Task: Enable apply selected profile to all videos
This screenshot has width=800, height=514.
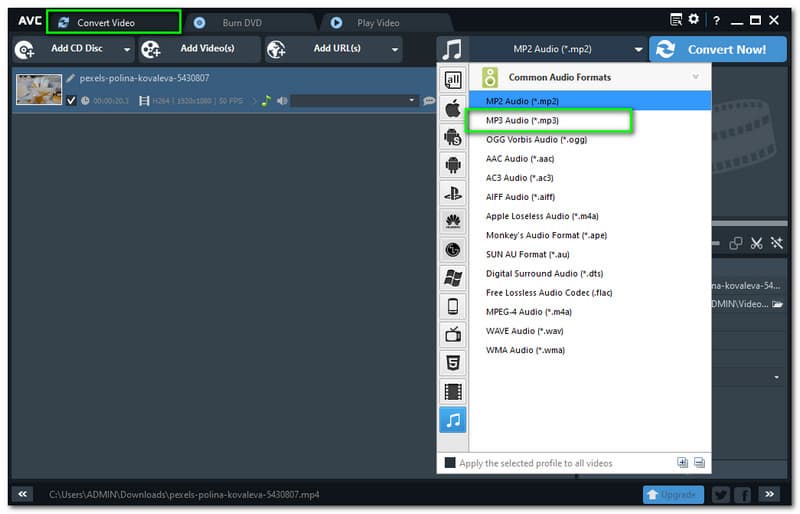Action: coord(449,463)
